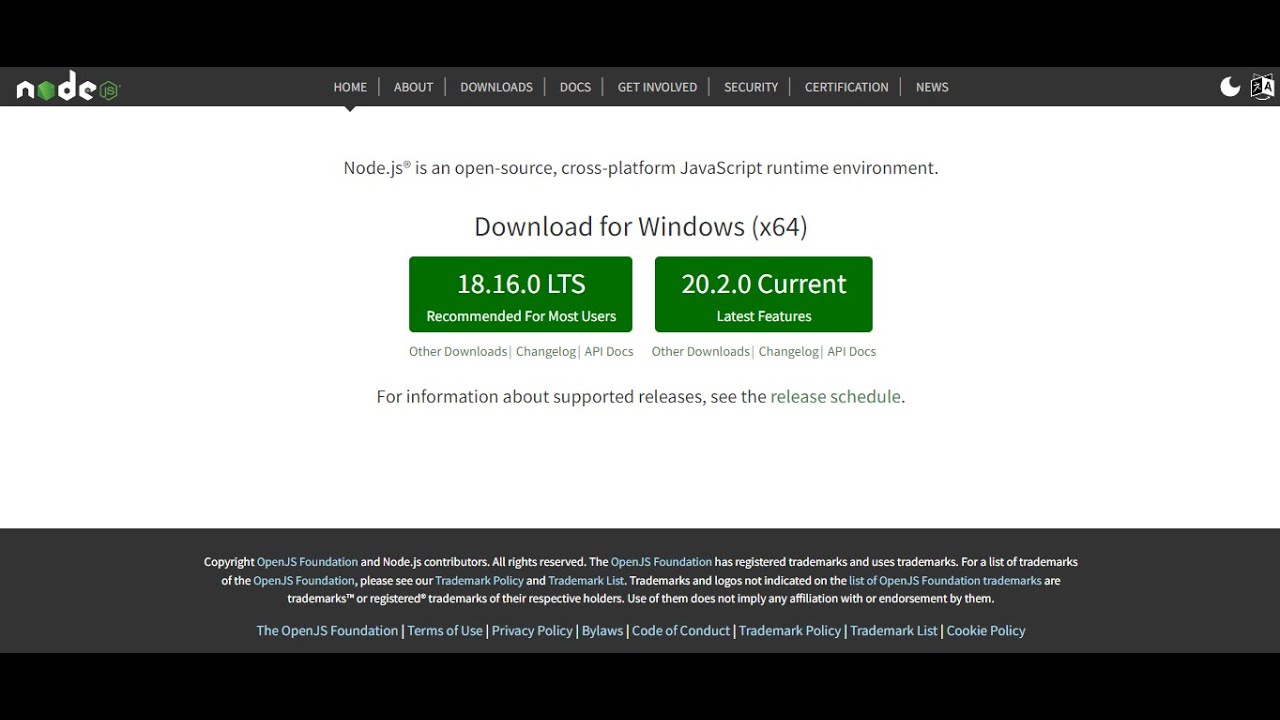Image resolution: width=1280 pixels, height=720 pixels.
Task: Open the language translation icon
Action: (x=1263, y=87)
